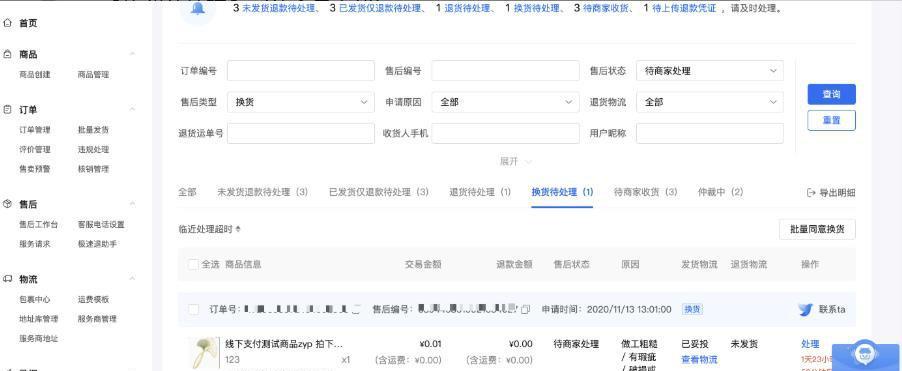Click the 批量同意换货 button
902x371 pixels.
[x=817, y=229]
